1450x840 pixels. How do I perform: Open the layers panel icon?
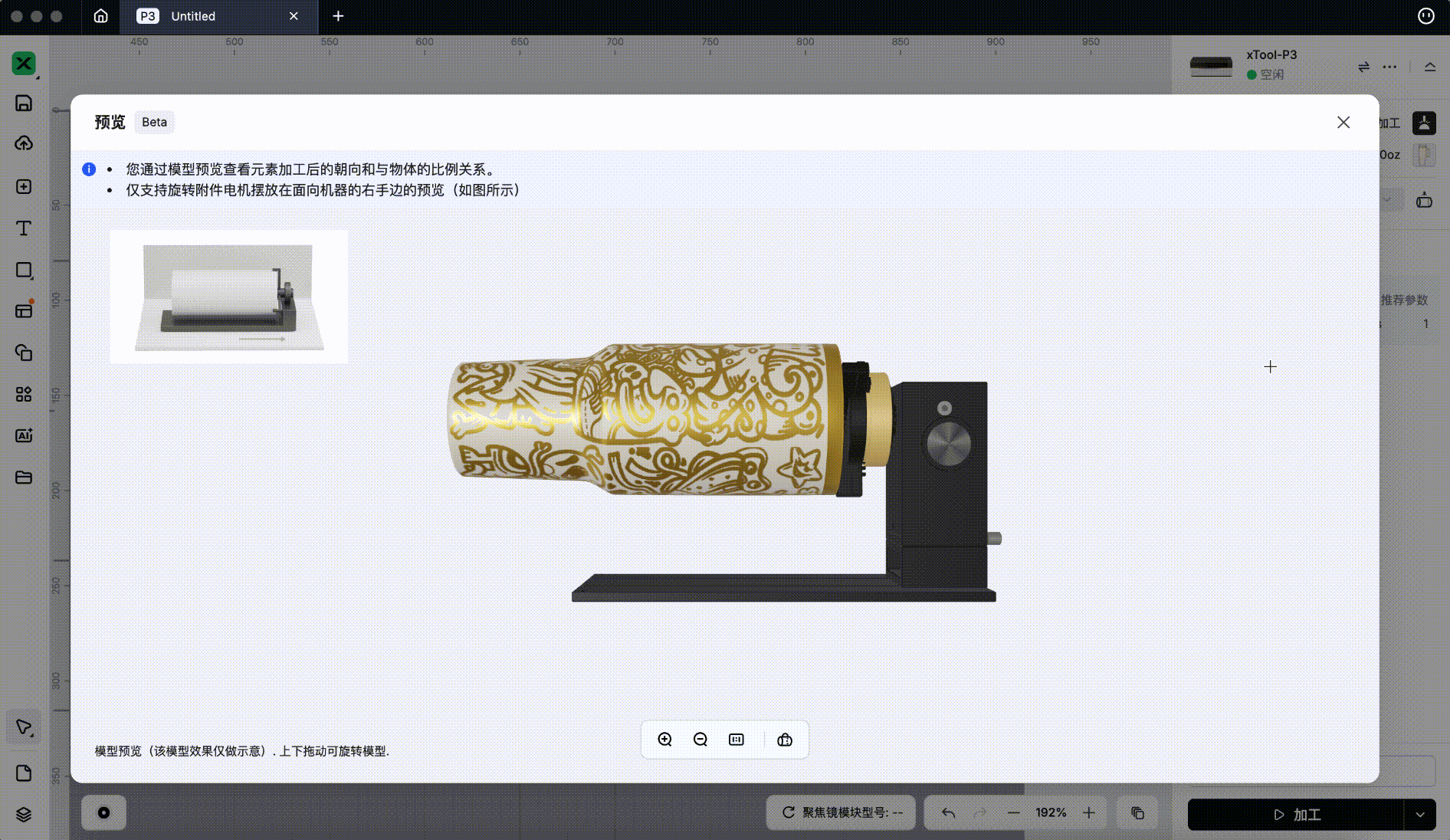pos(24,815)
